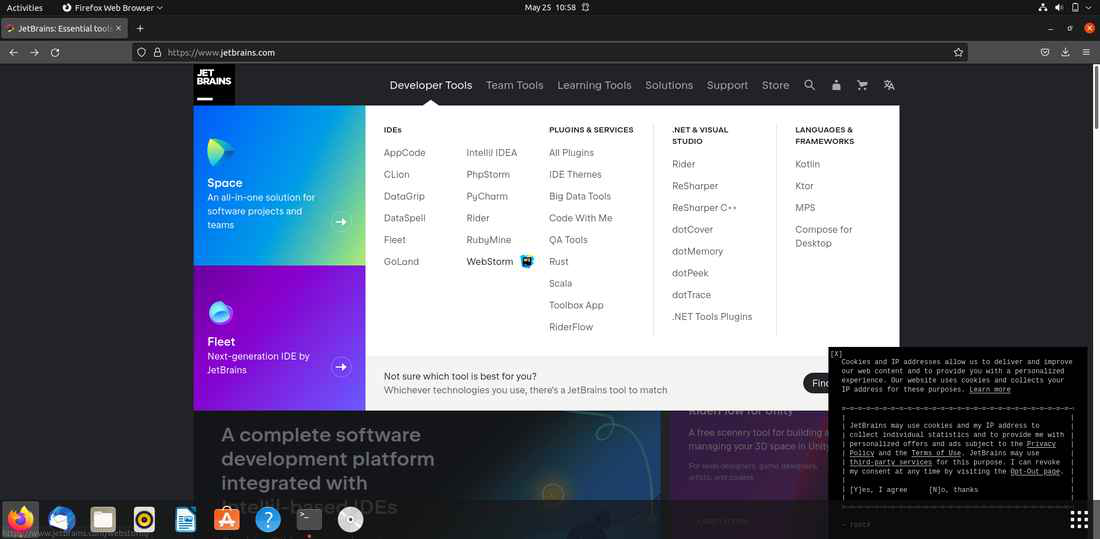Open the Toolbox App link
Screen dimensions: 1100x539
point(576,305)
